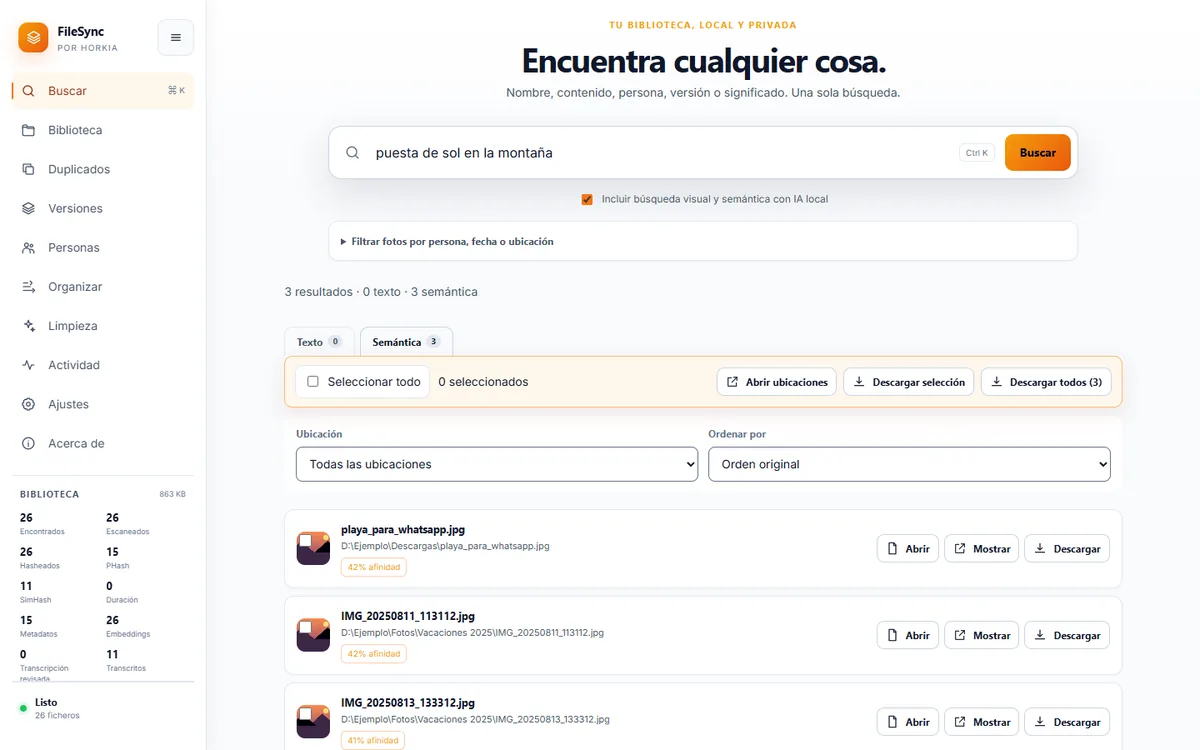Open the 'Orden original' sort dropdown
The width and height of the screenshot is (1200, 750).
(x=909, y=464)
